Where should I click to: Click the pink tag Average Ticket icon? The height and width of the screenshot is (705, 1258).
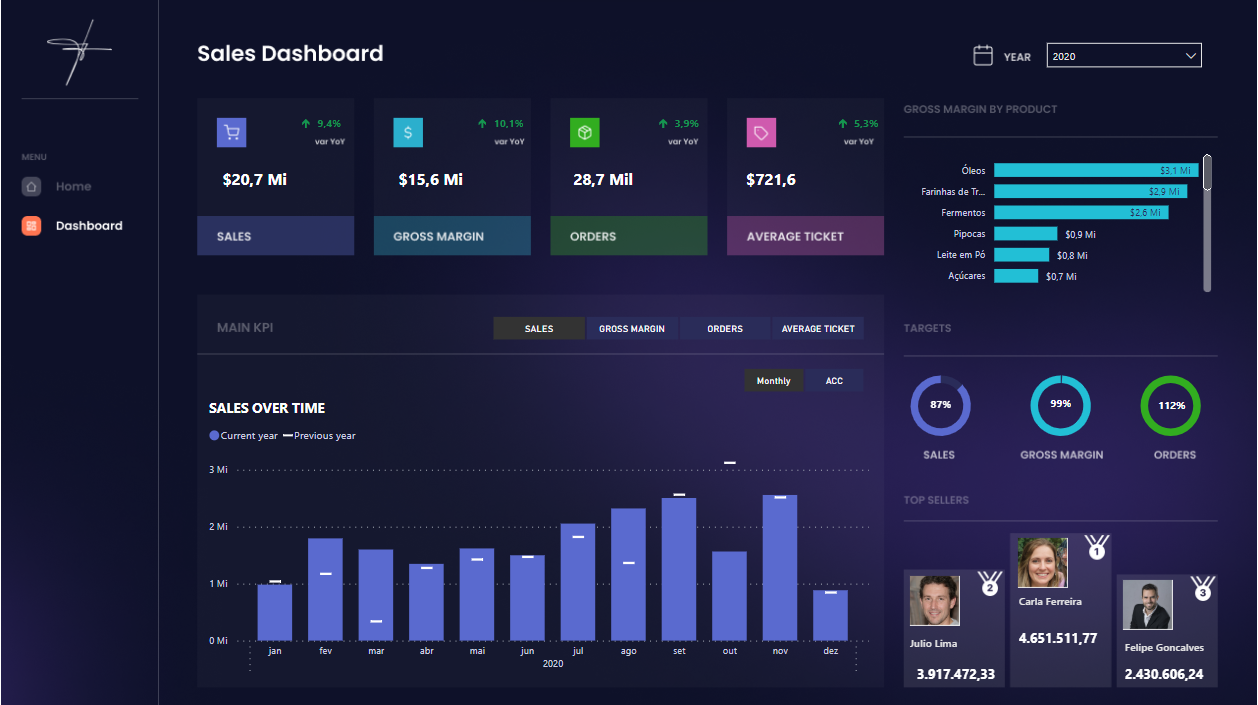coord(761,133)
